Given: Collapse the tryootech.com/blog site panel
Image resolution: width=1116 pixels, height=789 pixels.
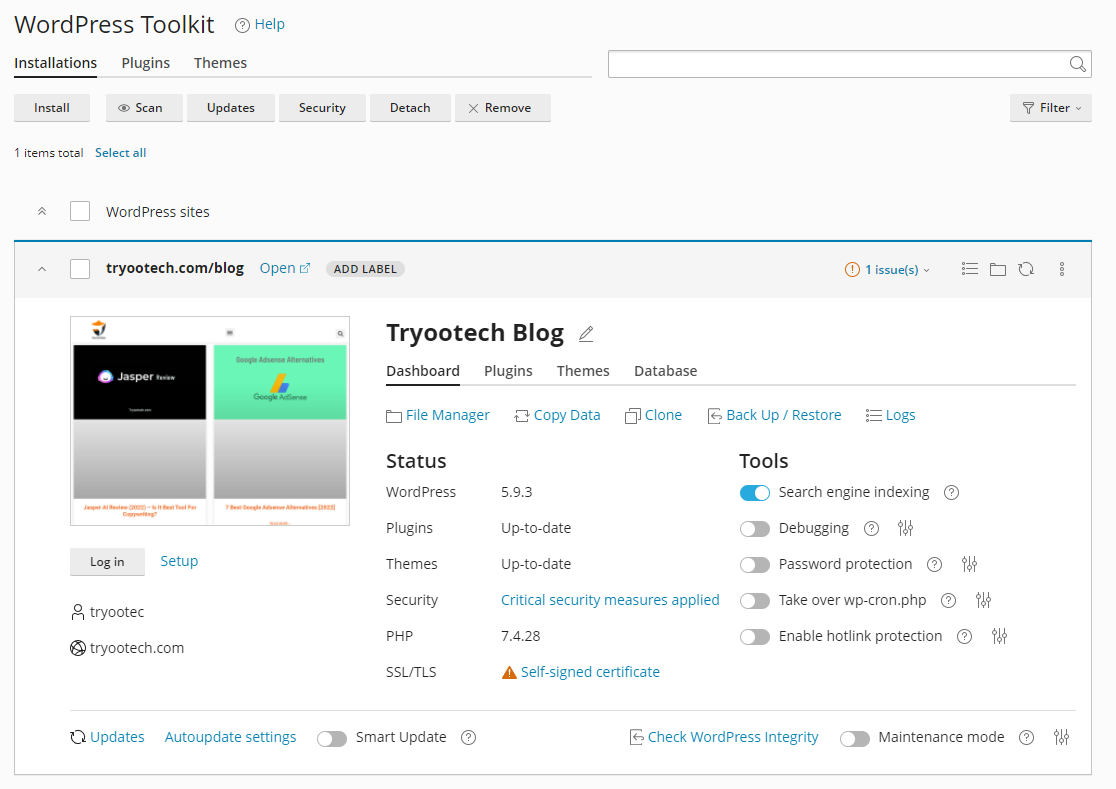Looking at the screenshot, I should coord(42,269).
